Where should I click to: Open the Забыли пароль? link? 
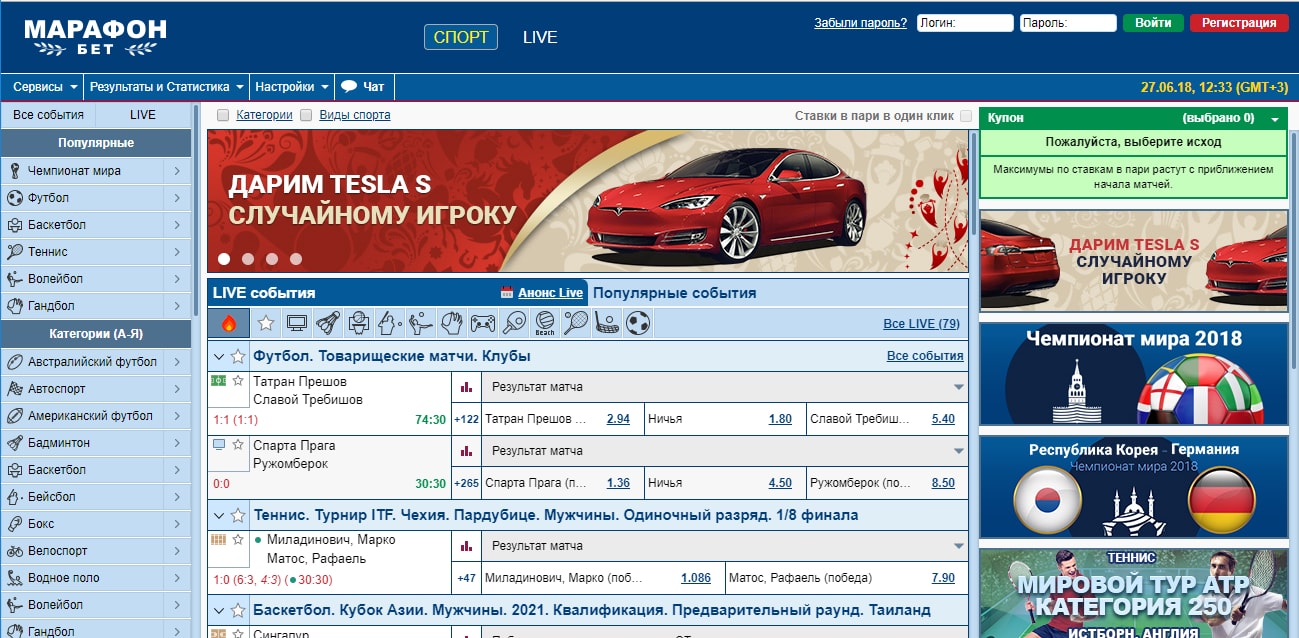860,23
